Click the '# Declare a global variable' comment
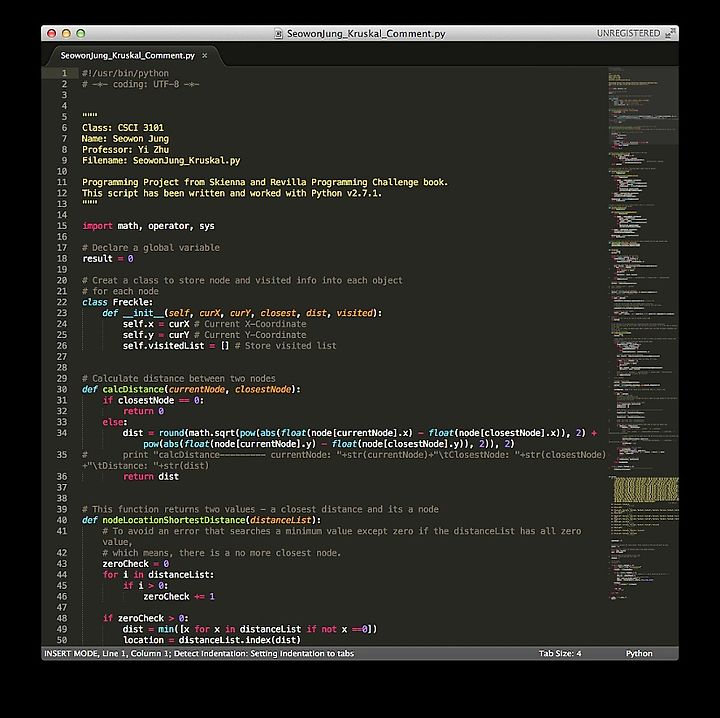This screenshot has width=720, height=718. tap(151, 248)
